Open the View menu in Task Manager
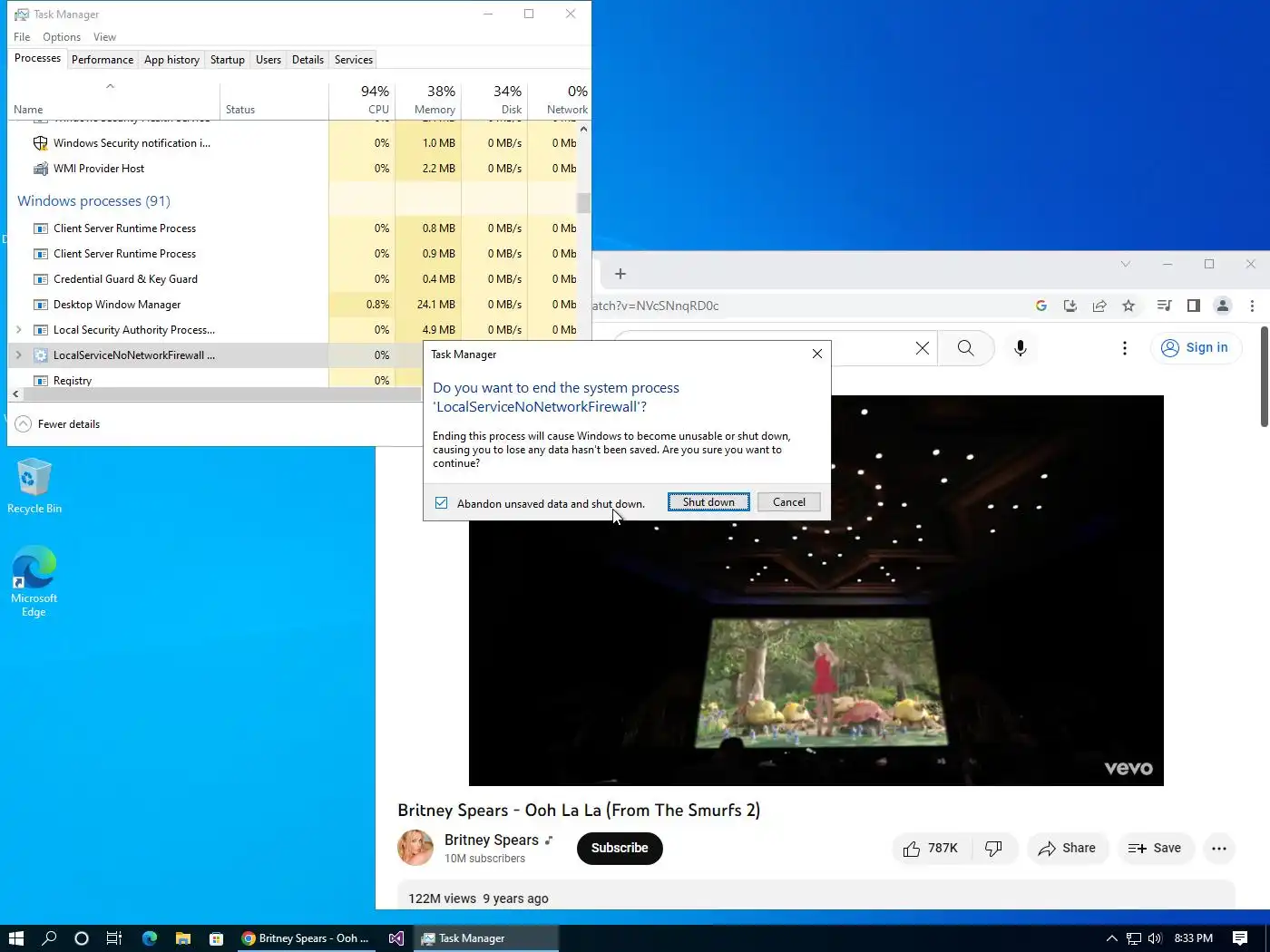 (x=104, y=37)
